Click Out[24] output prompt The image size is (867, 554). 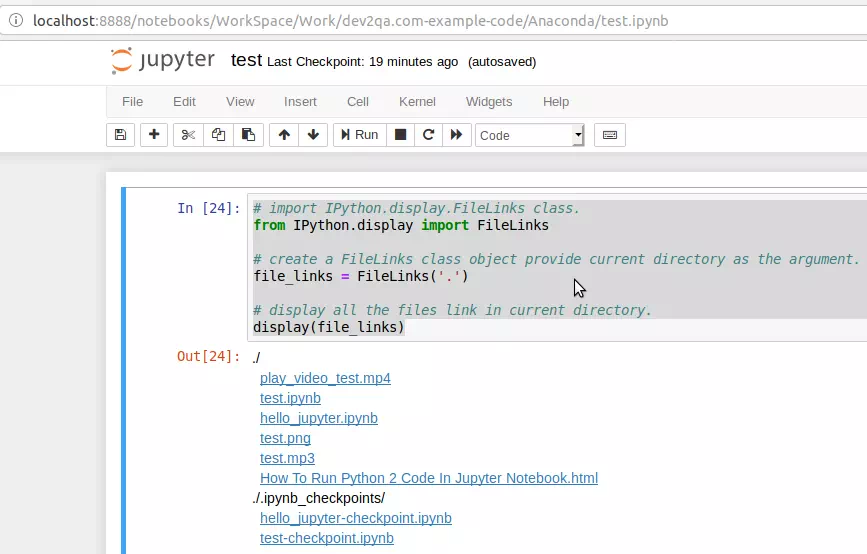(209, 356)
